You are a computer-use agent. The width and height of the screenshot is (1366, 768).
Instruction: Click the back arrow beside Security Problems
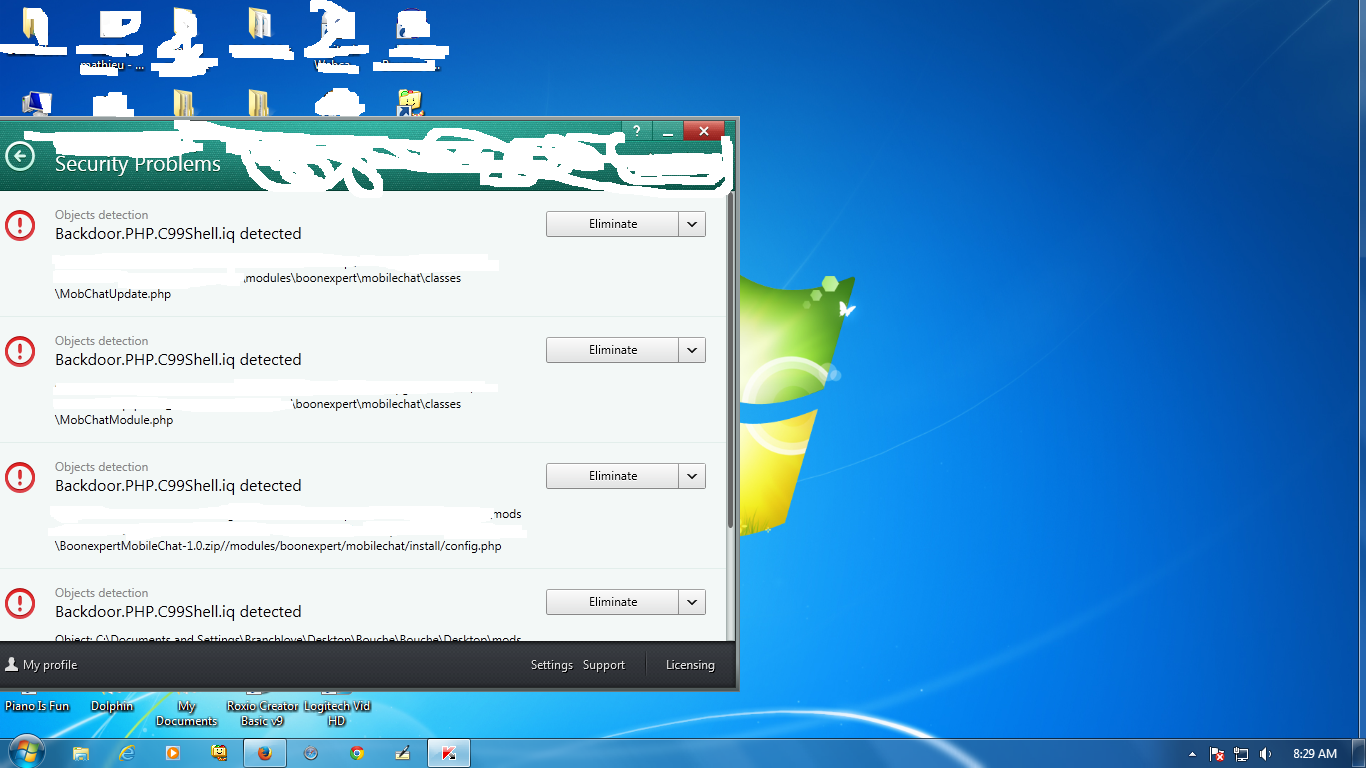point(20,156)
